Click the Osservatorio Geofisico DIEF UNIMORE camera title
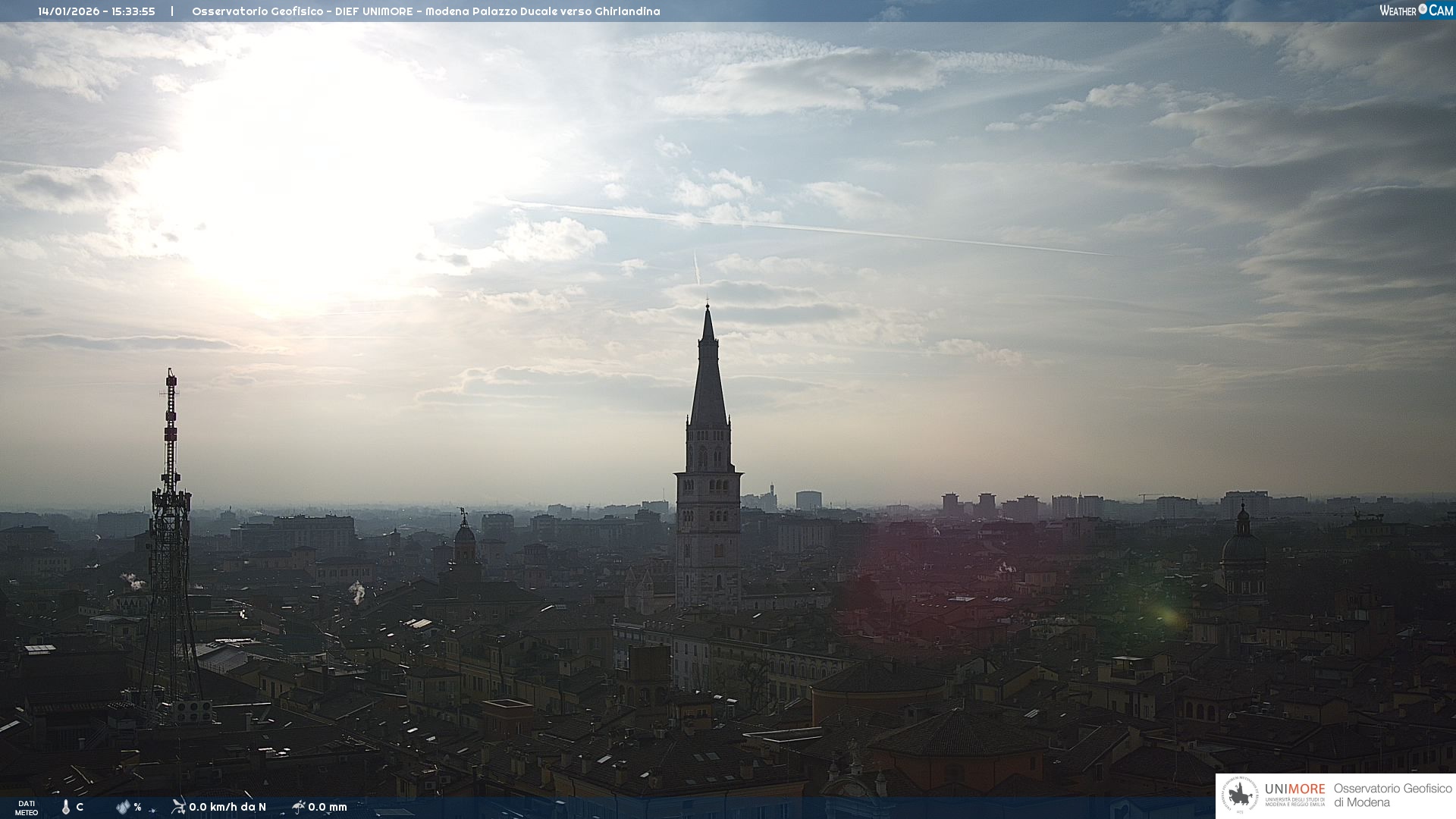 coord(425,11)
